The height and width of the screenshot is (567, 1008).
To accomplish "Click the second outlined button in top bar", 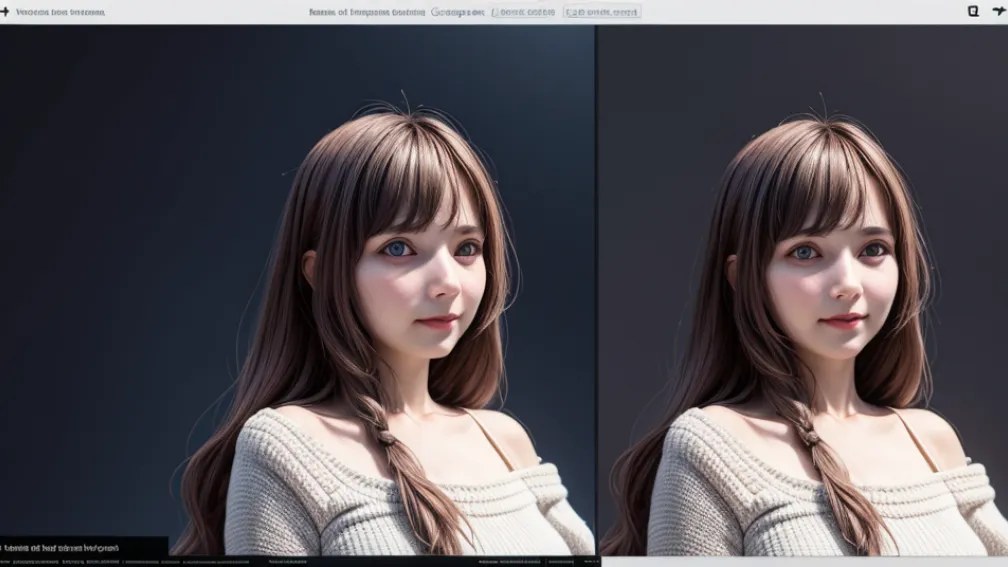I will (x=602, y=12).
